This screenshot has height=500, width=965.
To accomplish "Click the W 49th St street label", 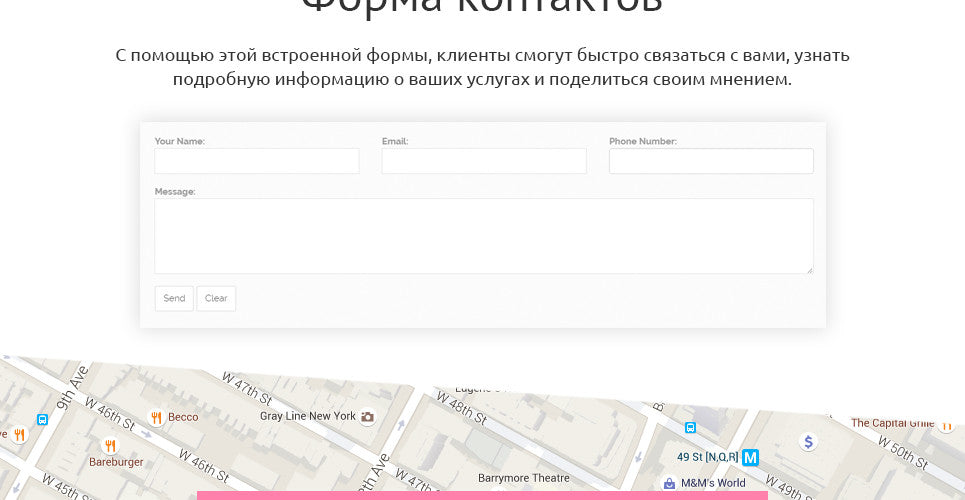I will pos(791,488).
